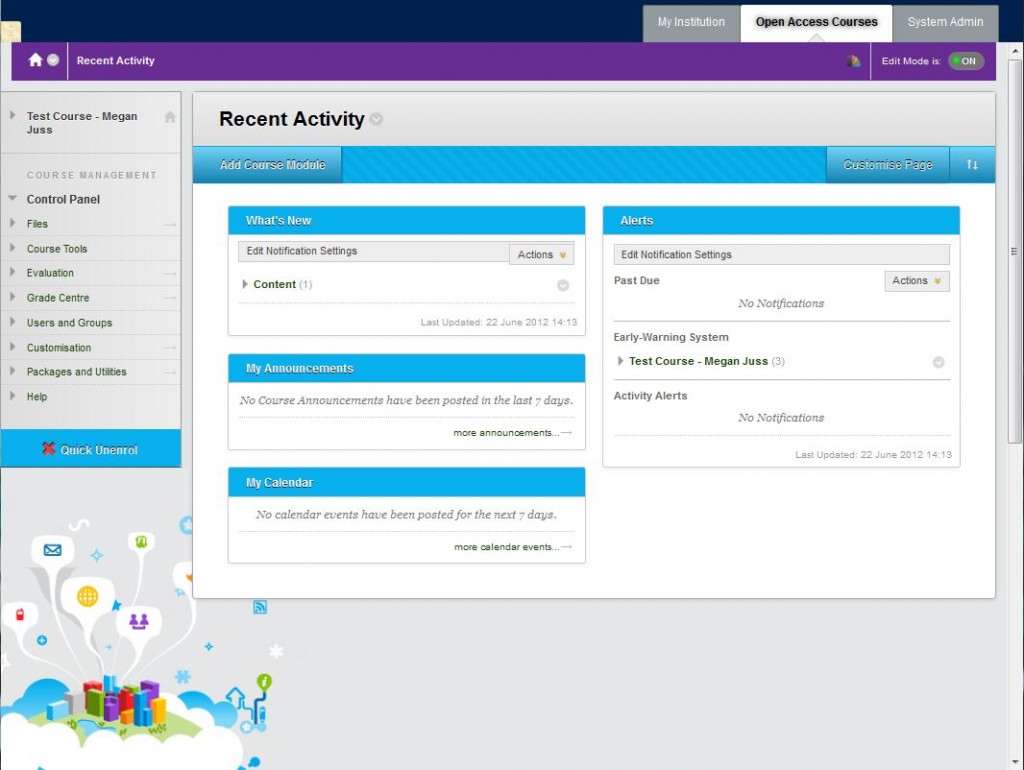Open Actions dropdown in What's New
The height and width of the screenshot is (770, 1024).
[541, 255]
